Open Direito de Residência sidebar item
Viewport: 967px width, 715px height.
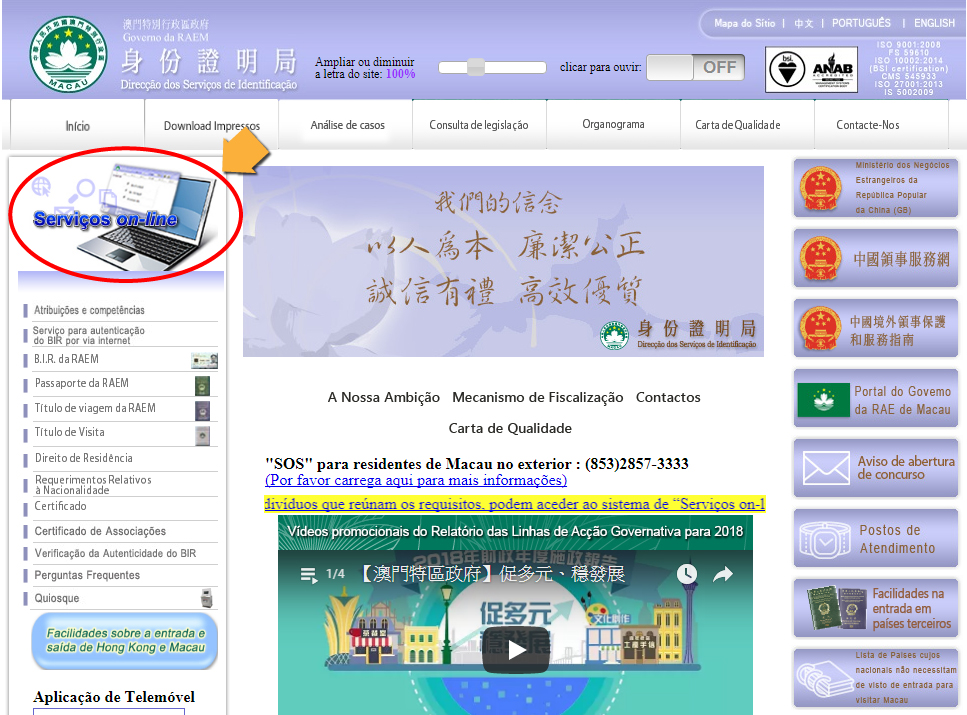coord(83,458)
